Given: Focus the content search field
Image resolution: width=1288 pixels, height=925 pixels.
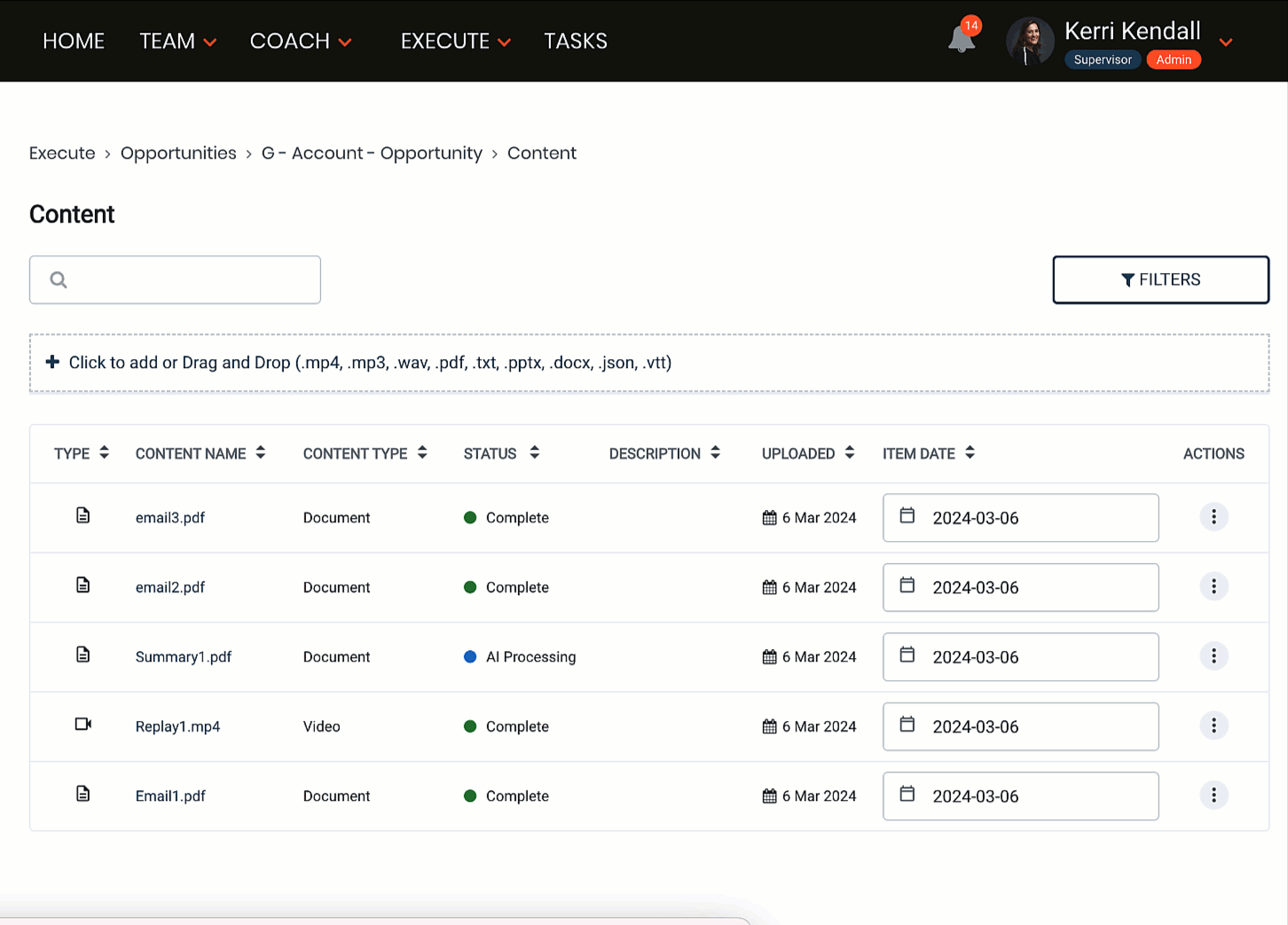Looking at the screenshot, I should click(x=186, y=280).
